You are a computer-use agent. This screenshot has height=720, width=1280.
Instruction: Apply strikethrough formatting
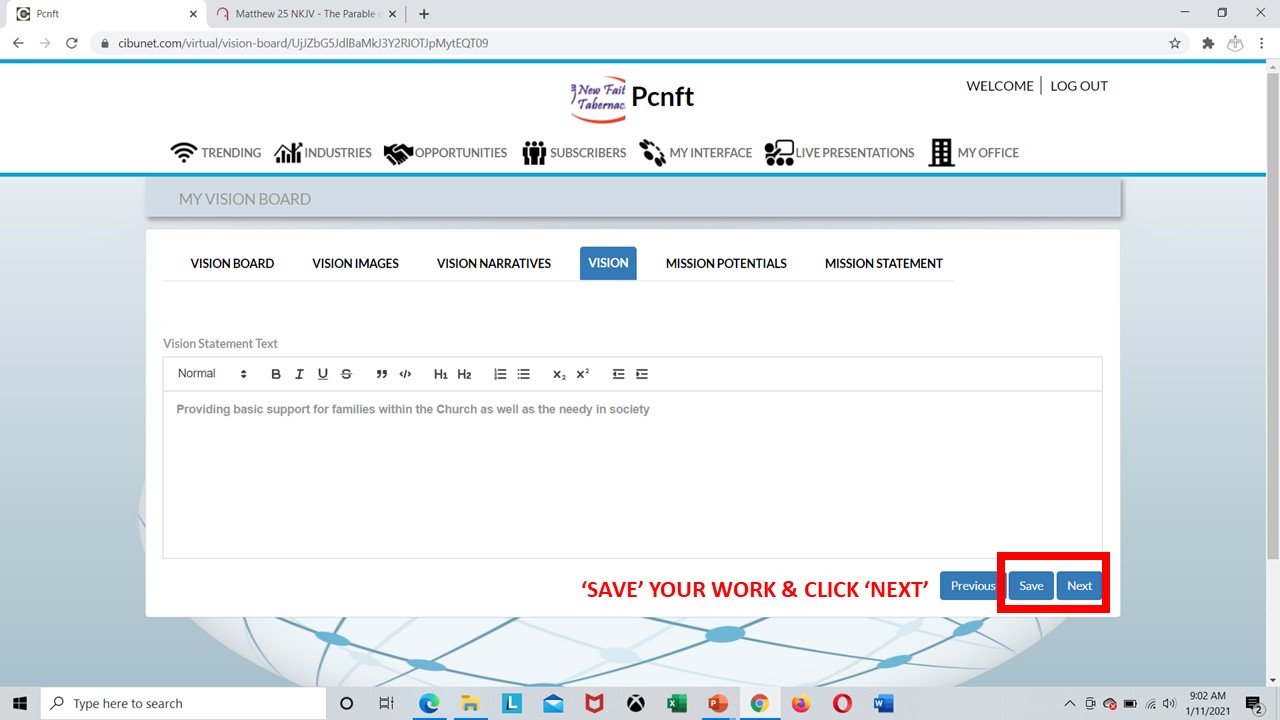click(x=346, y=374)
